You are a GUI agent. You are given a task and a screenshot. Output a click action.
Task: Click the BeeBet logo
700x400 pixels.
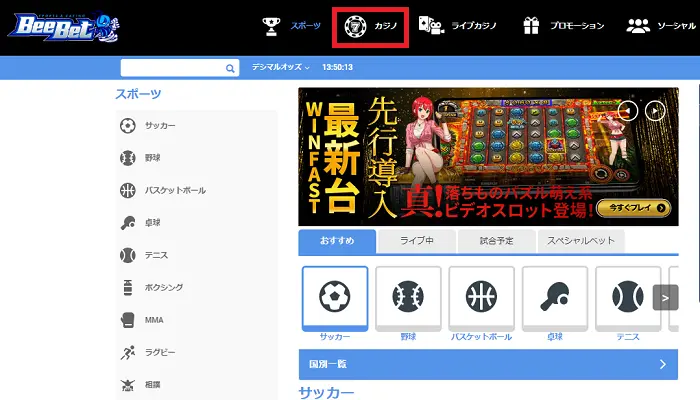63,28
